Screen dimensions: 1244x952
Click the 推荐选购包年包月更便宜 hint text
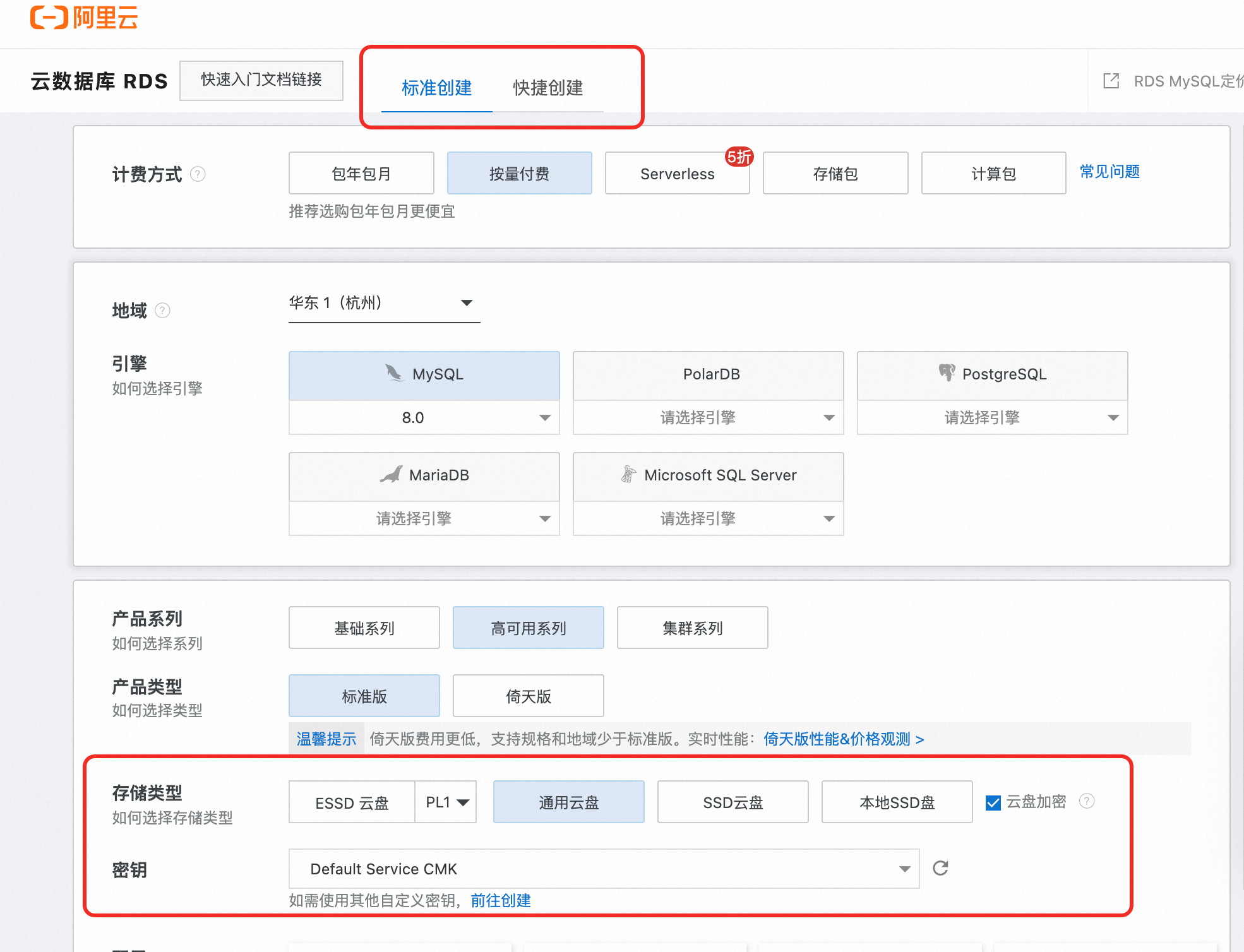point(372,211)
